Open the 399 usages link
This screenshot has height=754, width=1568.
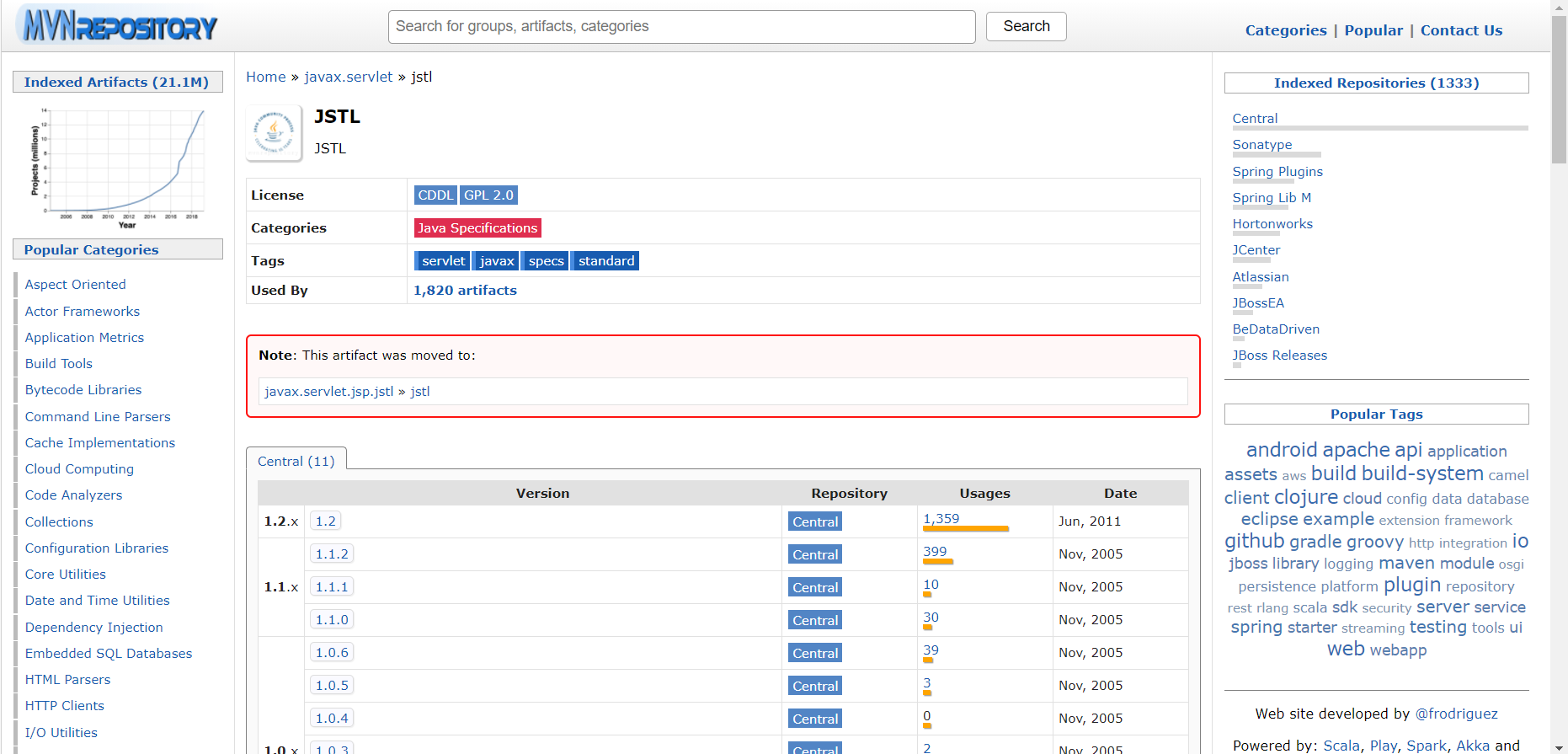coord(935,551)
